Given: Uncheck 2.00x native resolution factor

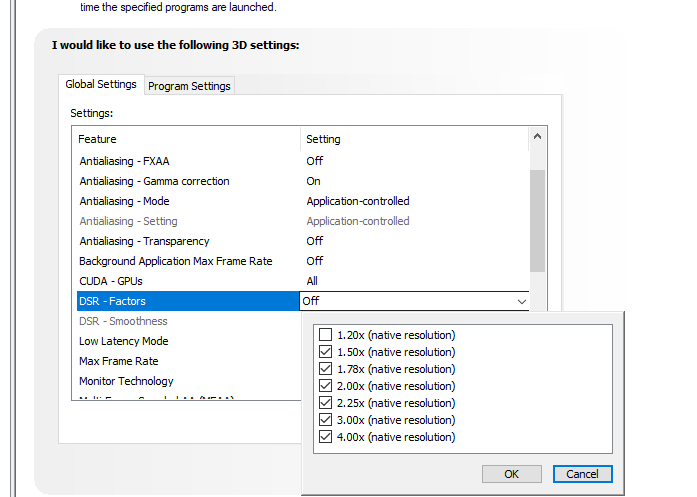Looking at the screenshot, I should [325, 386].
